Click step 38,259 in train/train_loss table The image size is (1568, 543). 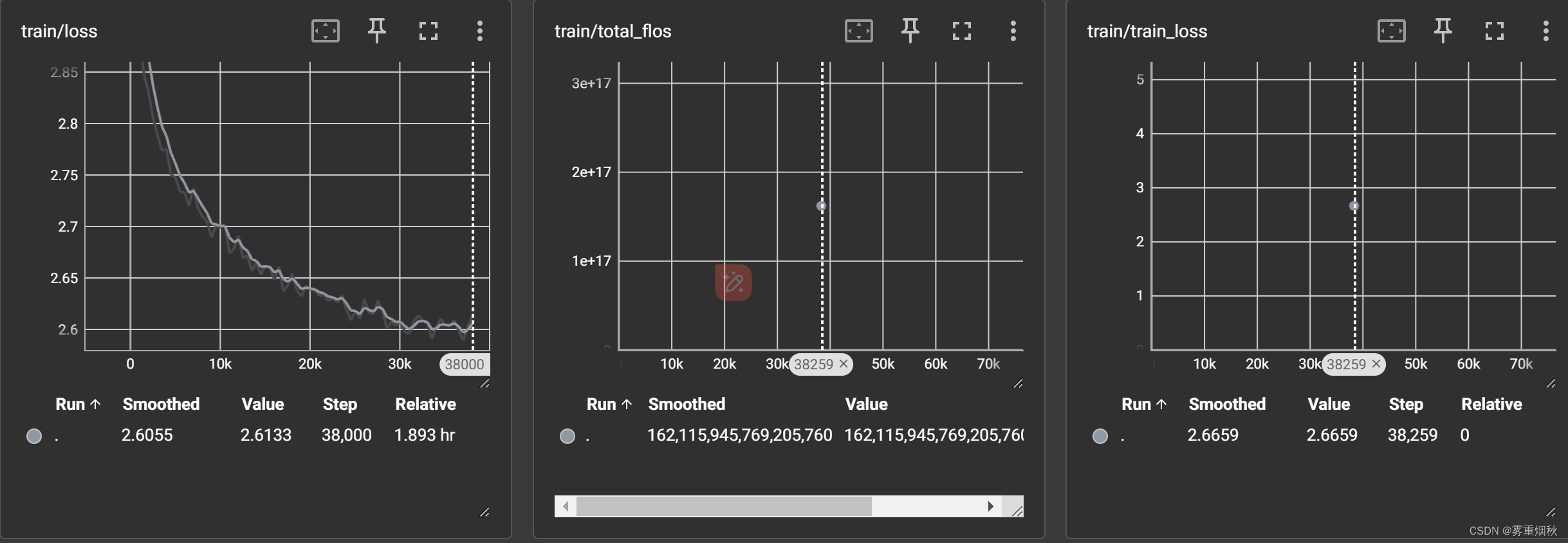1412,435
